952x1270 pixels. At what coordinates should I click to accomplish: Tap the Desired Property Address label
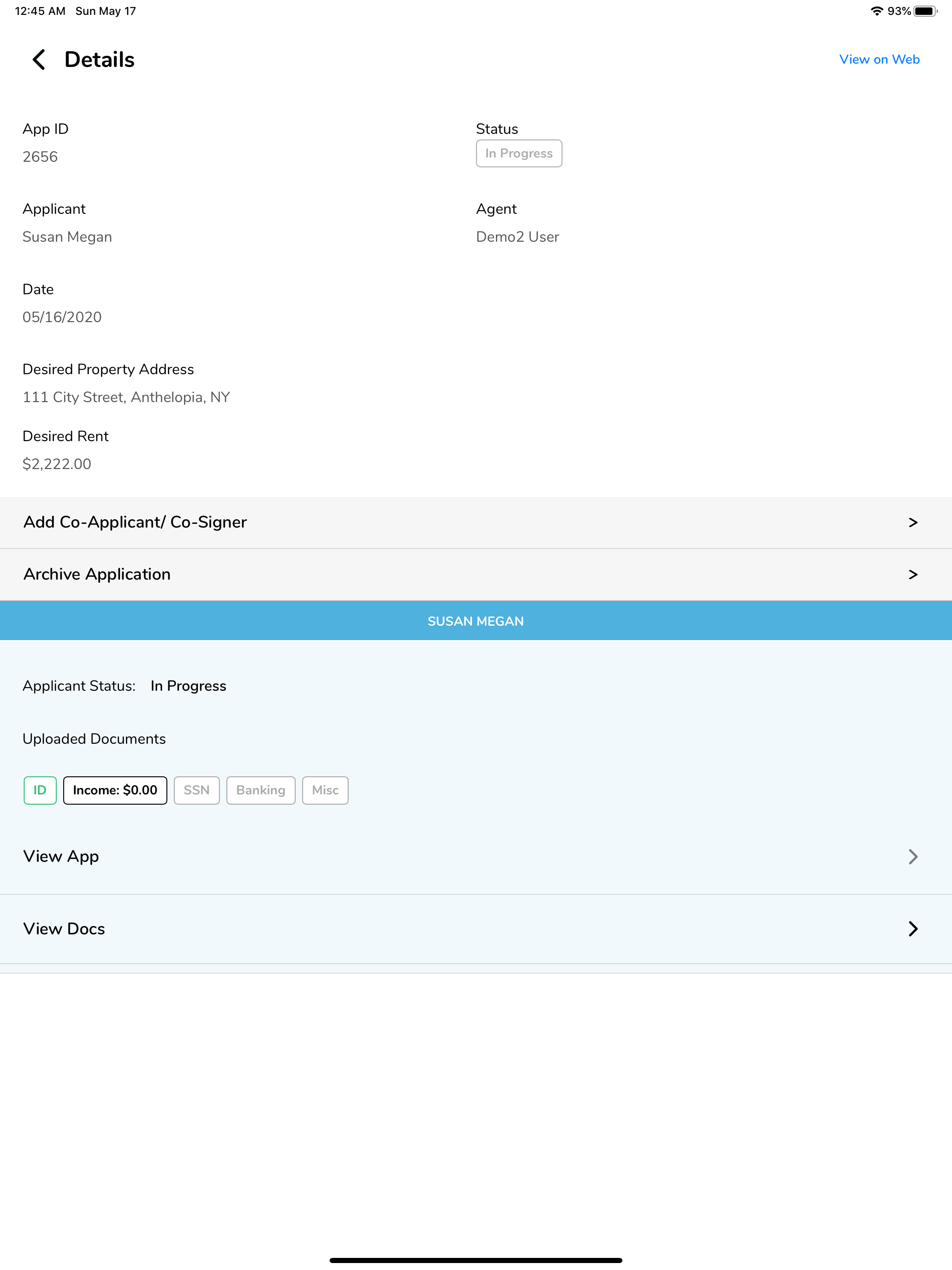coord(108,369)
